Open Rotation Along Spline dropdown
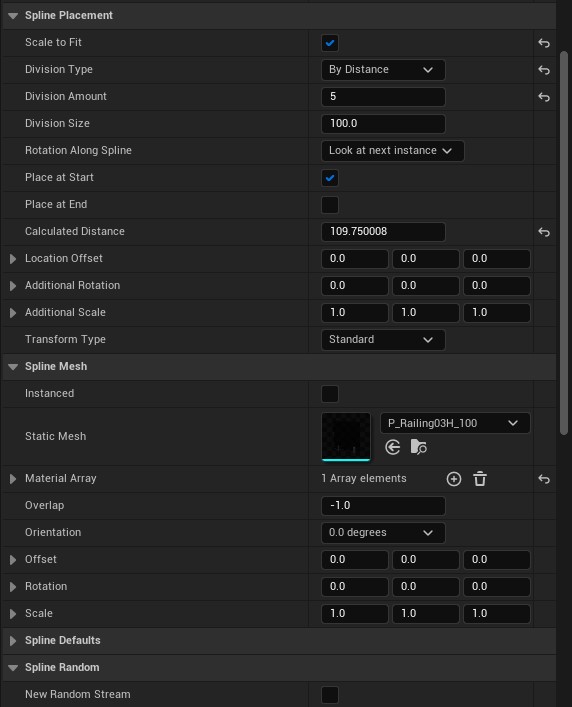The width and height of the screenshot is (572, 707). (393, 151)
